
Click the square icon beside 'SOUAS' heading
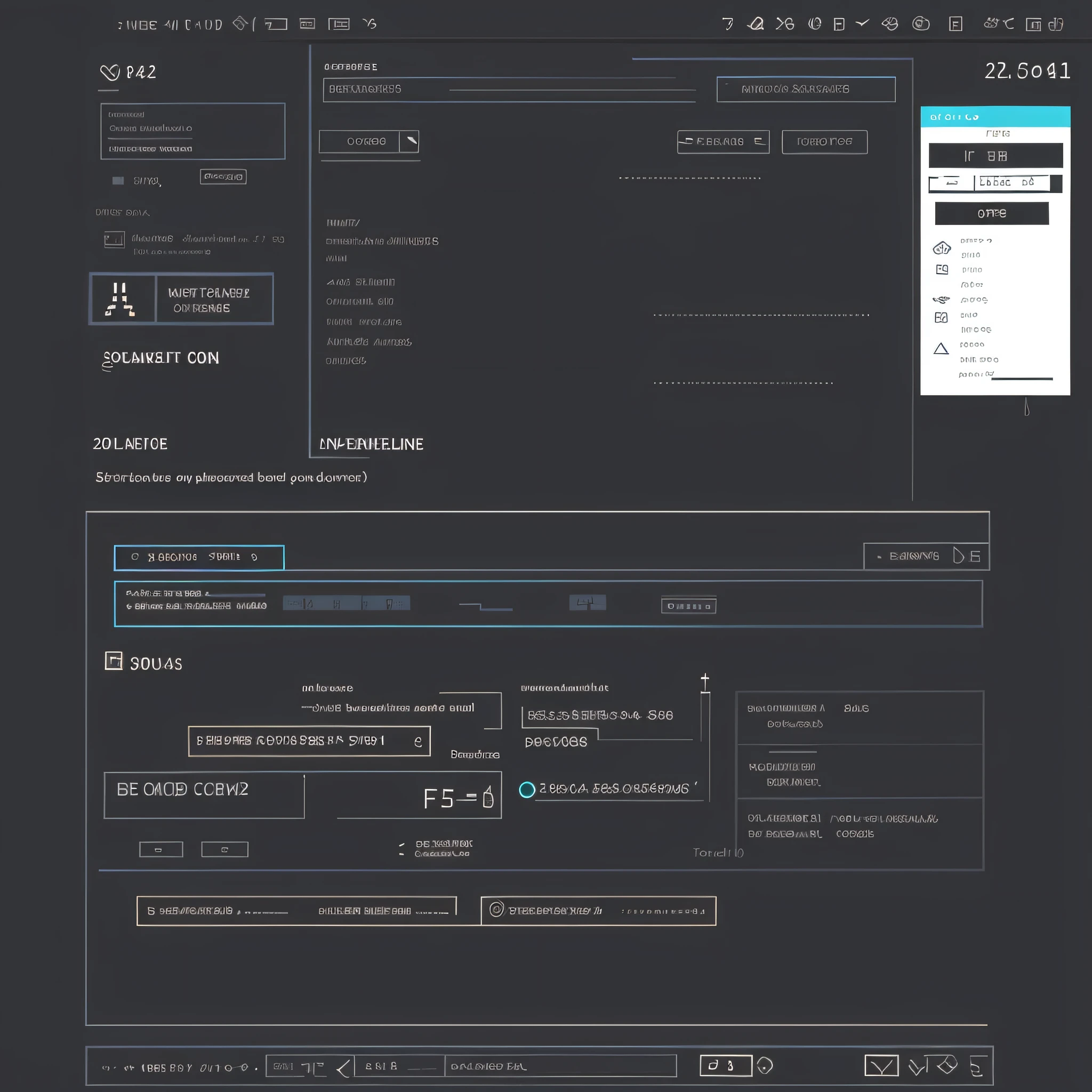pyautogui.click(x=114, y=661)
